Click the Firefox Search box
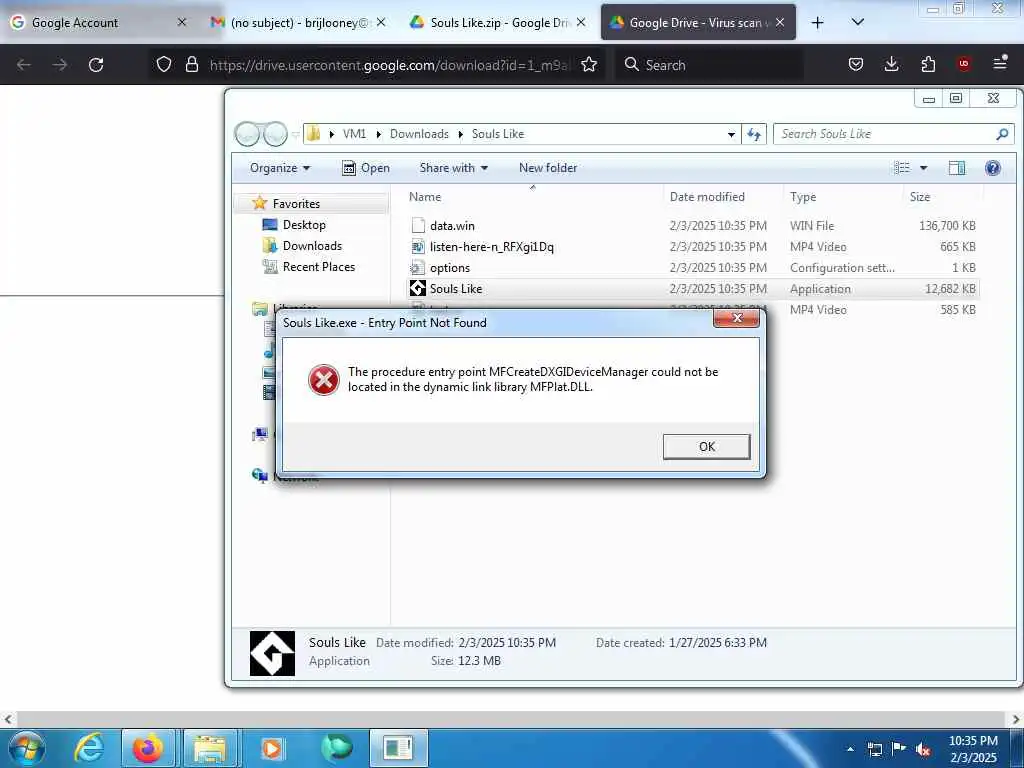The height and width of the screenshot is (768, 1024). [709, 65]
